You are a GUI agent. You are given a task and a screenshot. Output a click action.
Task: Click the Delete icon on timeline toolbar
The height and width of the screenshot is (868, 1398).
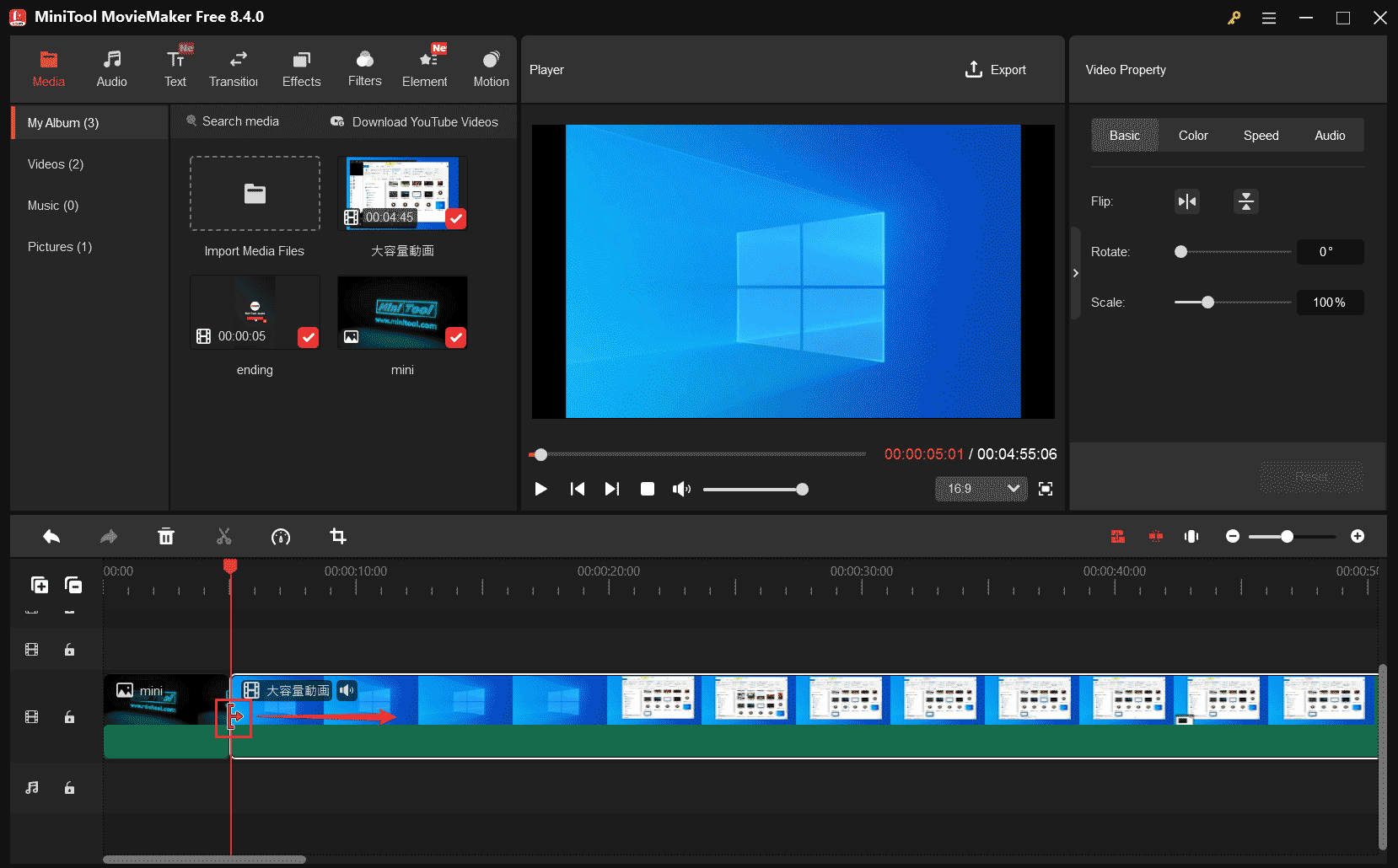166,536
